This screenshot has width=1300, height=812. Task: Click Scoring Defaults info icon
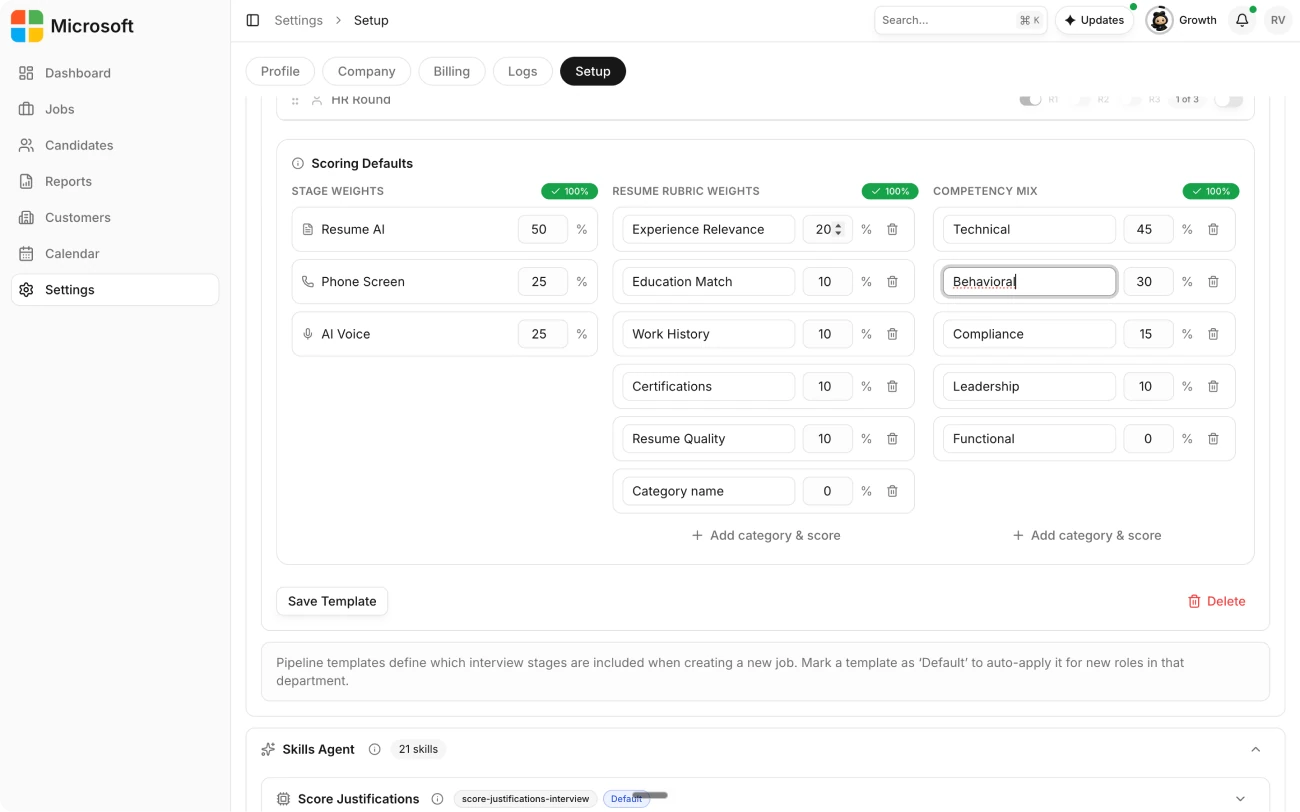[298, 163]
